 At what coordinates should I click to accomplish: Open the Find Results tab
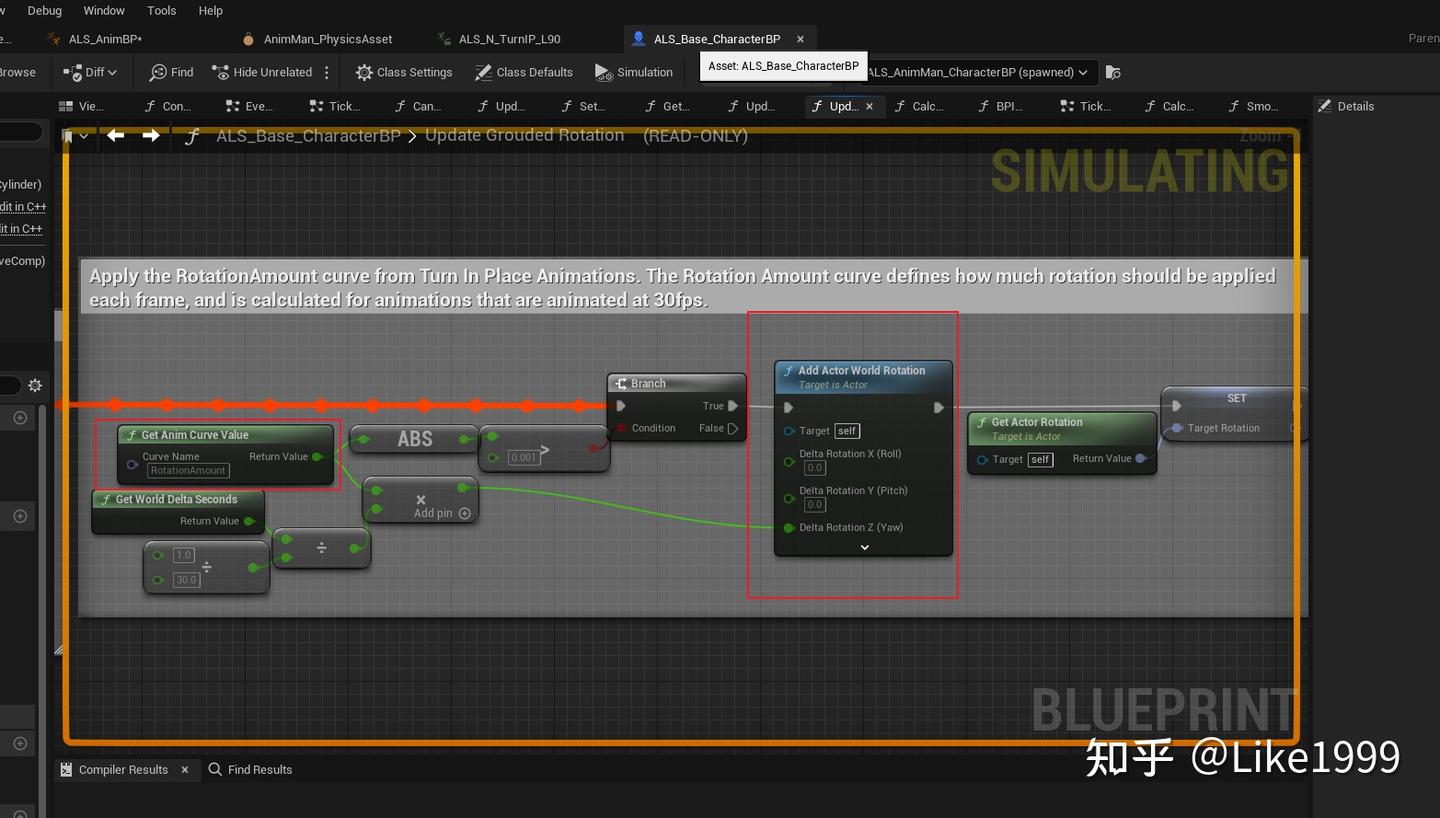pos(250,769)
